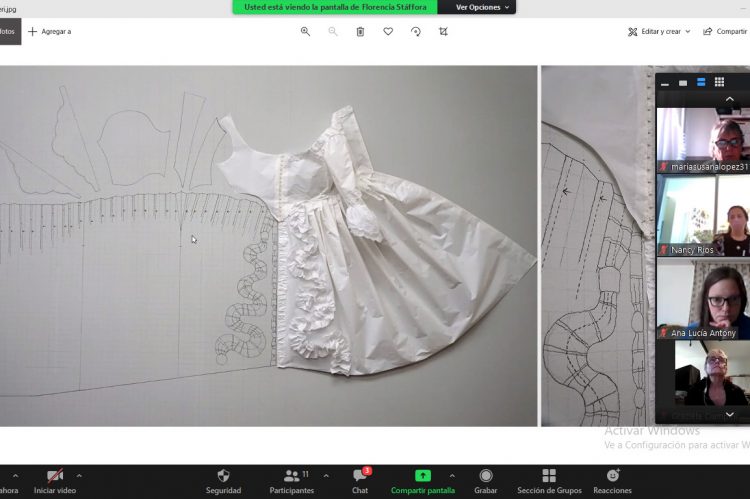
Task: Click Compartir pantalla button
Action: pyautogui.click(x=422, y=480)
